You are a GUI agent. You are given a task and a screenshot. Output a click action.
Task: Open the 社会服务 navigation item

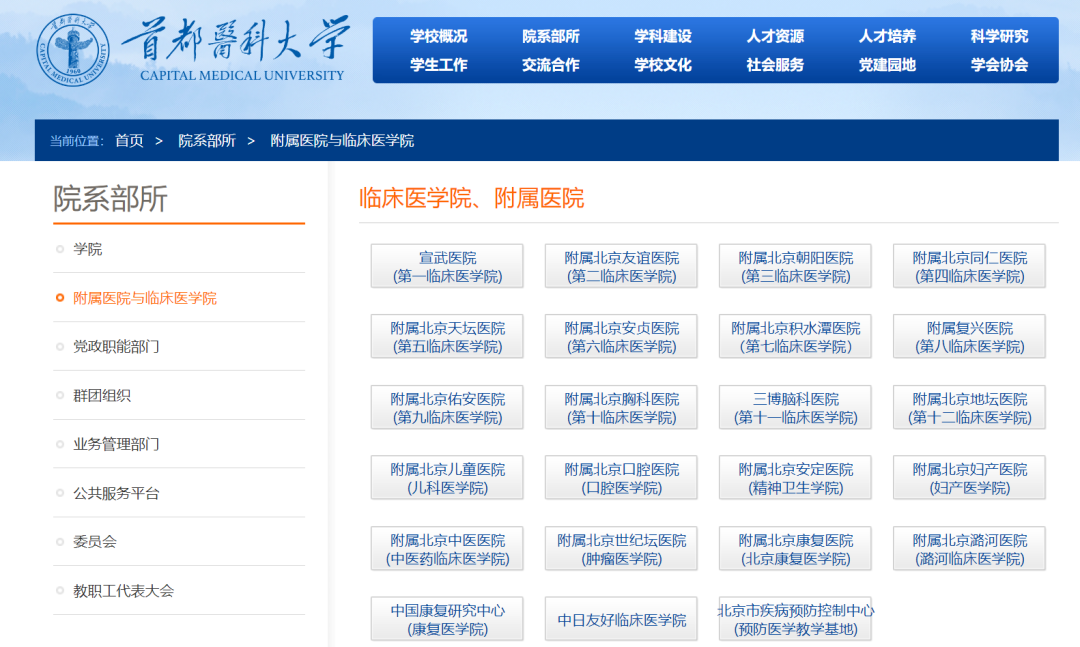coord(776,65)
